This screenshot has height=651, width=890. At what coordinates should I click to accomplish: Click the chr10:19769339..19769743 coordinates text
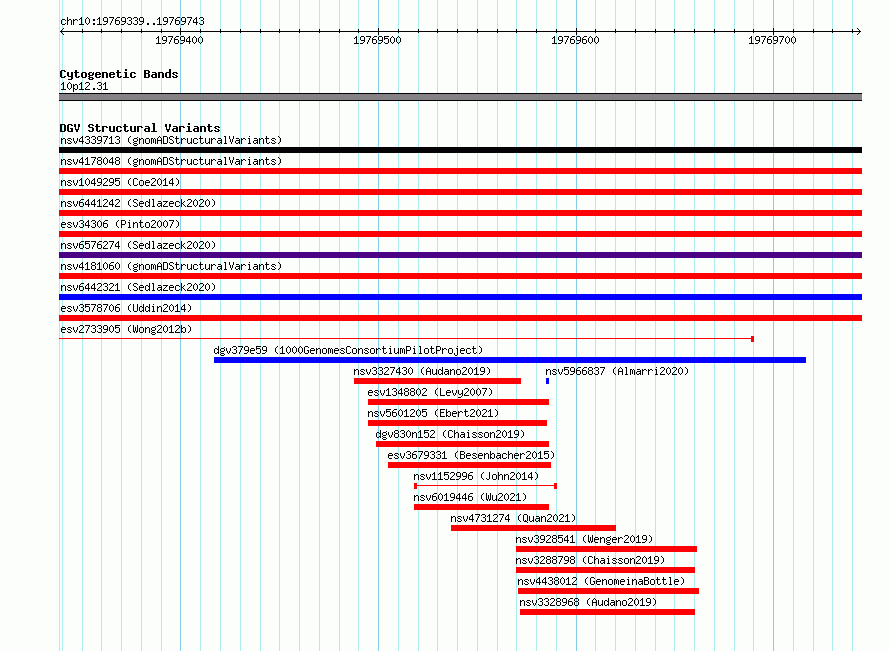(132, 21)
